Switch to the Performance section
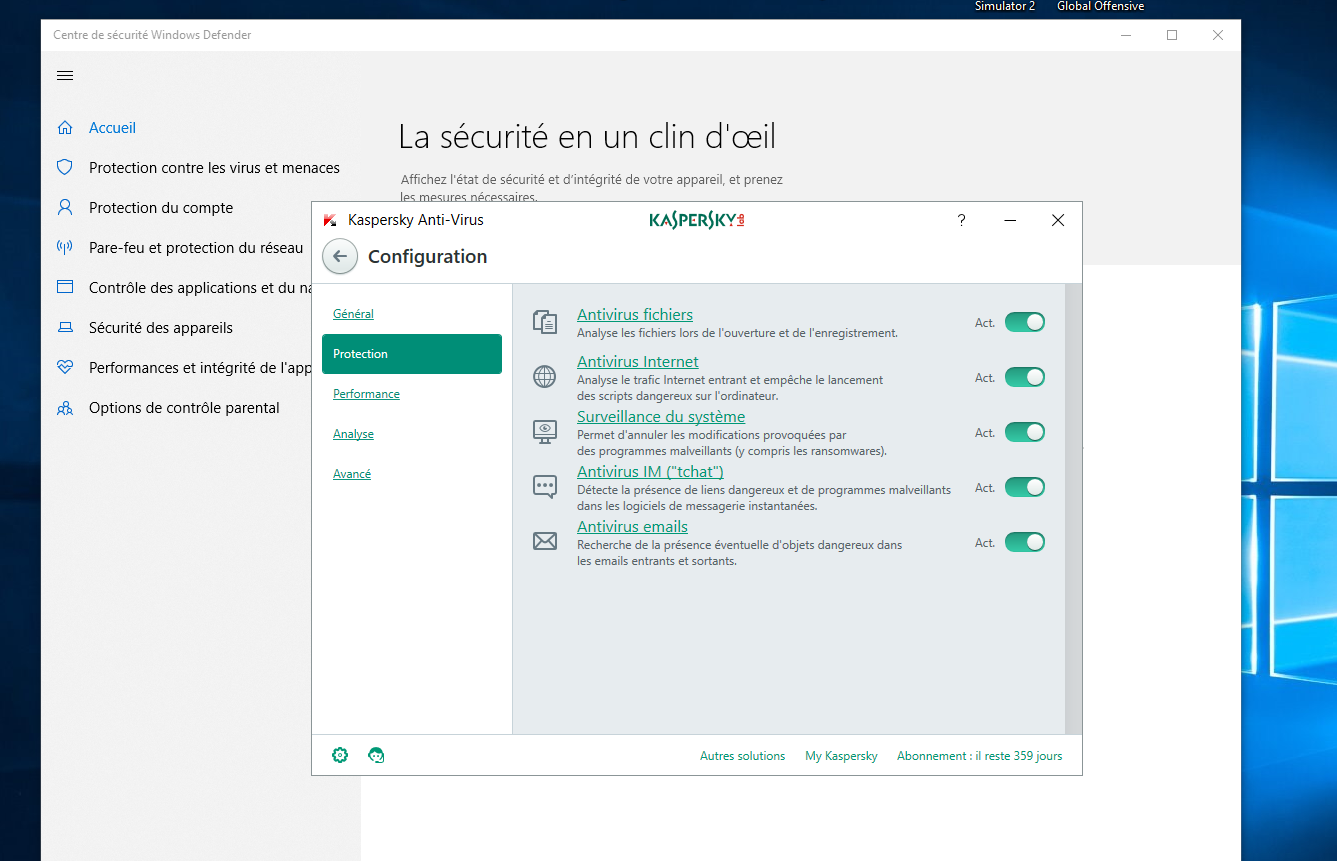Viewport: 1337px width, 861px height. (x=366, y=394)
